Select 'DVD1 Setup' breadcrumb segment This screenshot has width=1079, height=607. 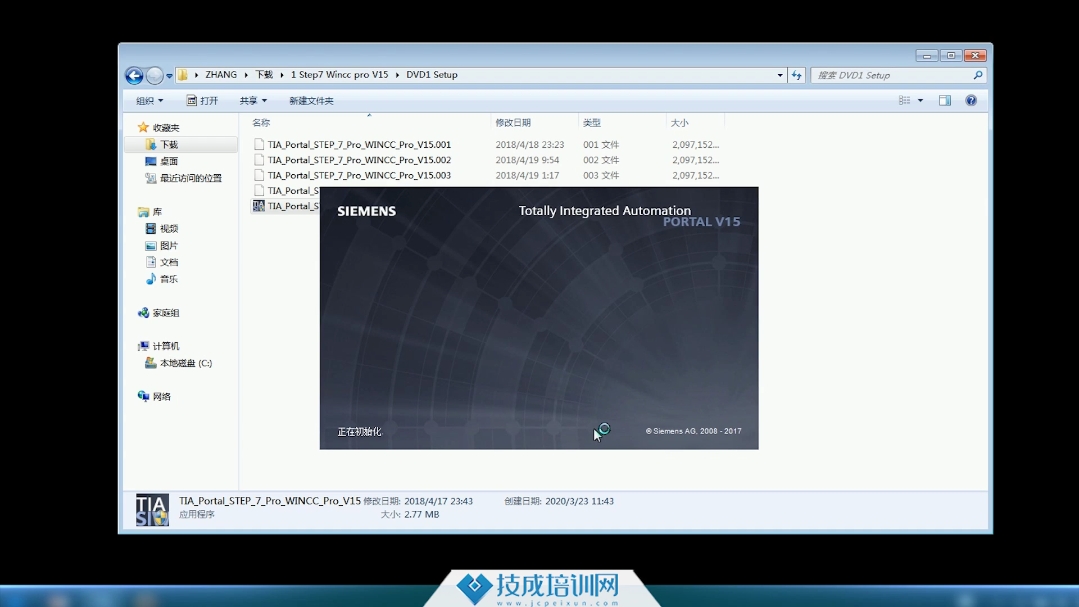click(x=431, y=75)
